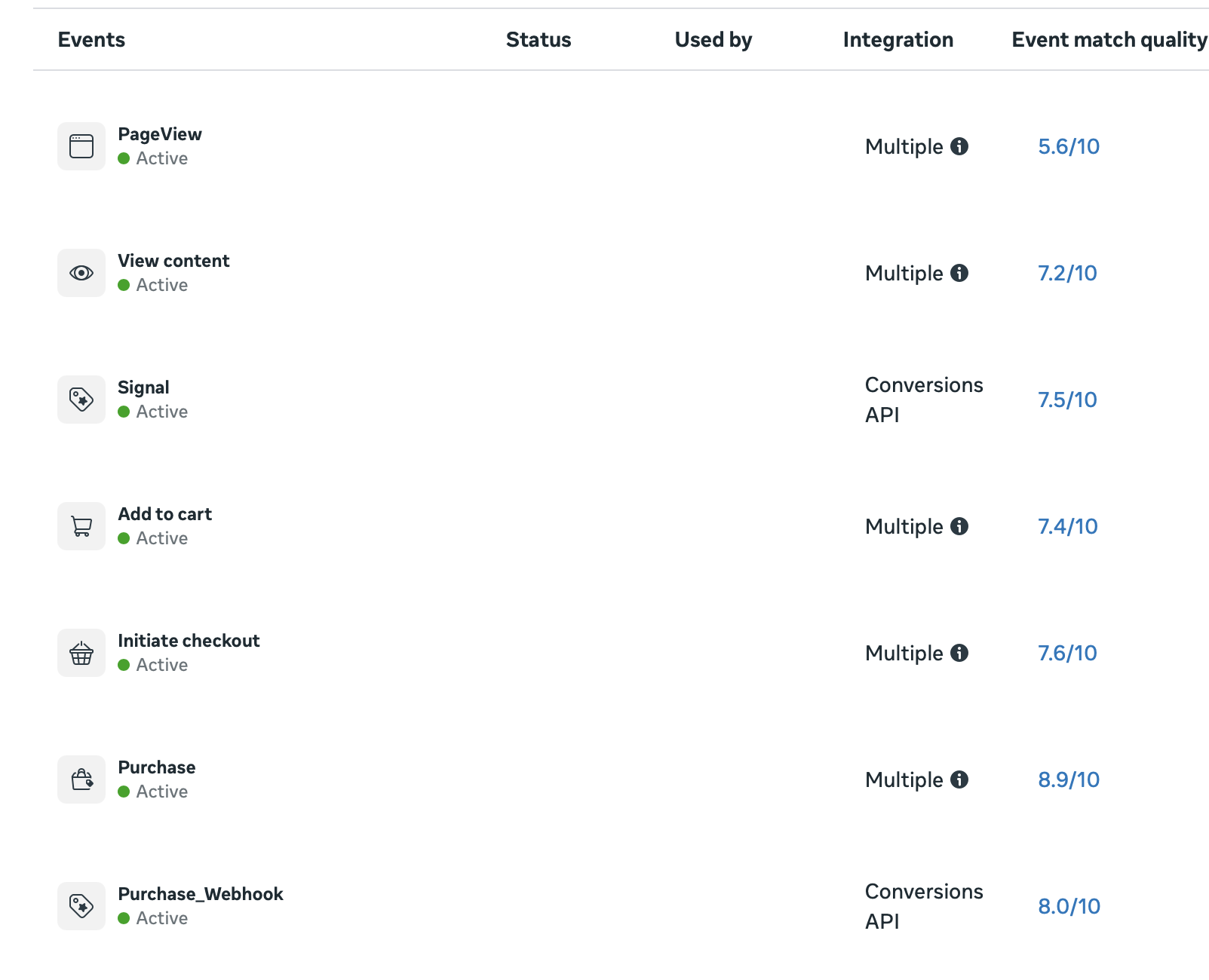The image size is (1209, 980).
Task: Click the Active status under View content
Action: pos(153,285)
